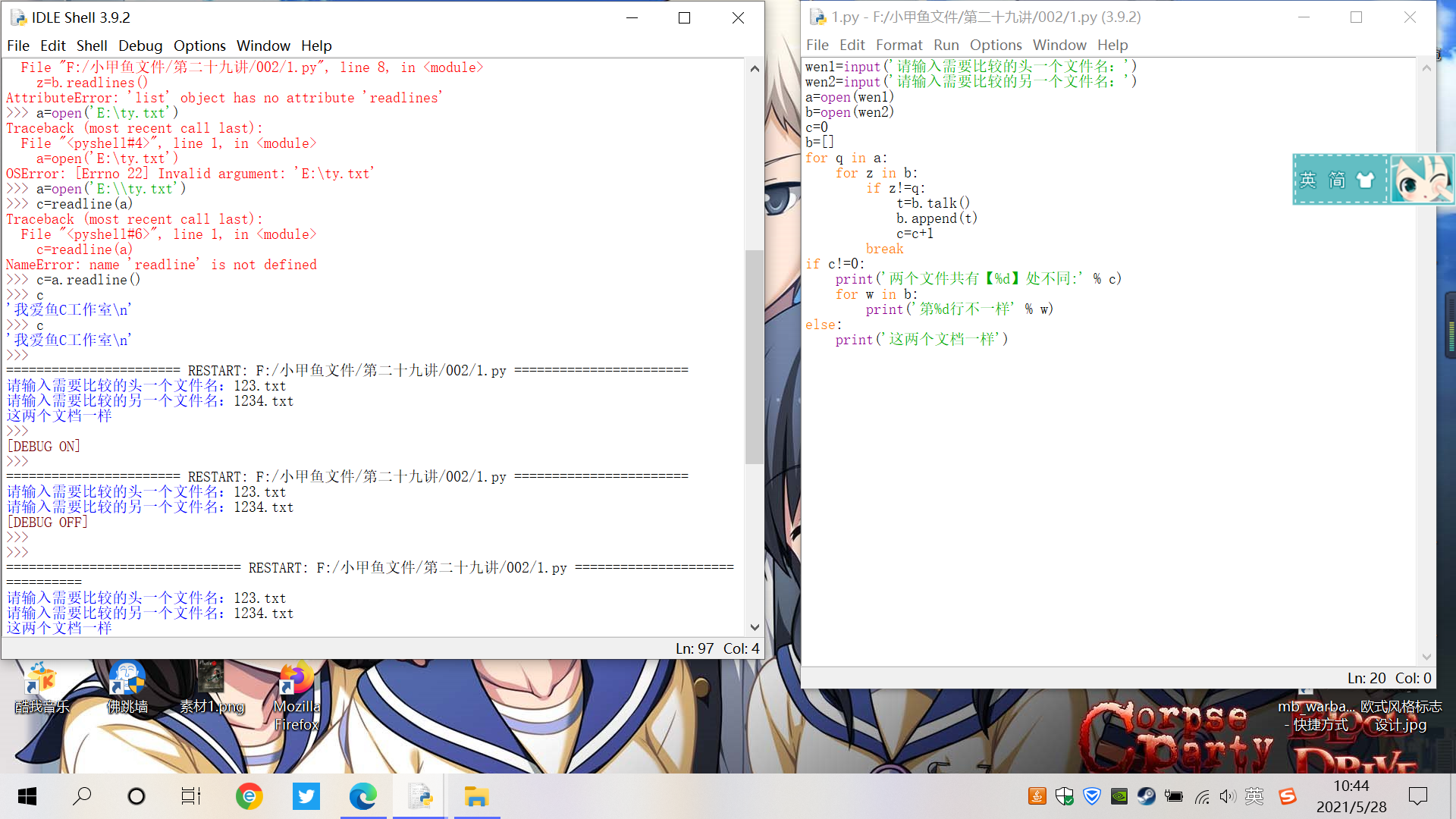The image size is (1456, 819).
Task: Open skin shirt icon on Sogou bar
Action: click(1365, 180)
